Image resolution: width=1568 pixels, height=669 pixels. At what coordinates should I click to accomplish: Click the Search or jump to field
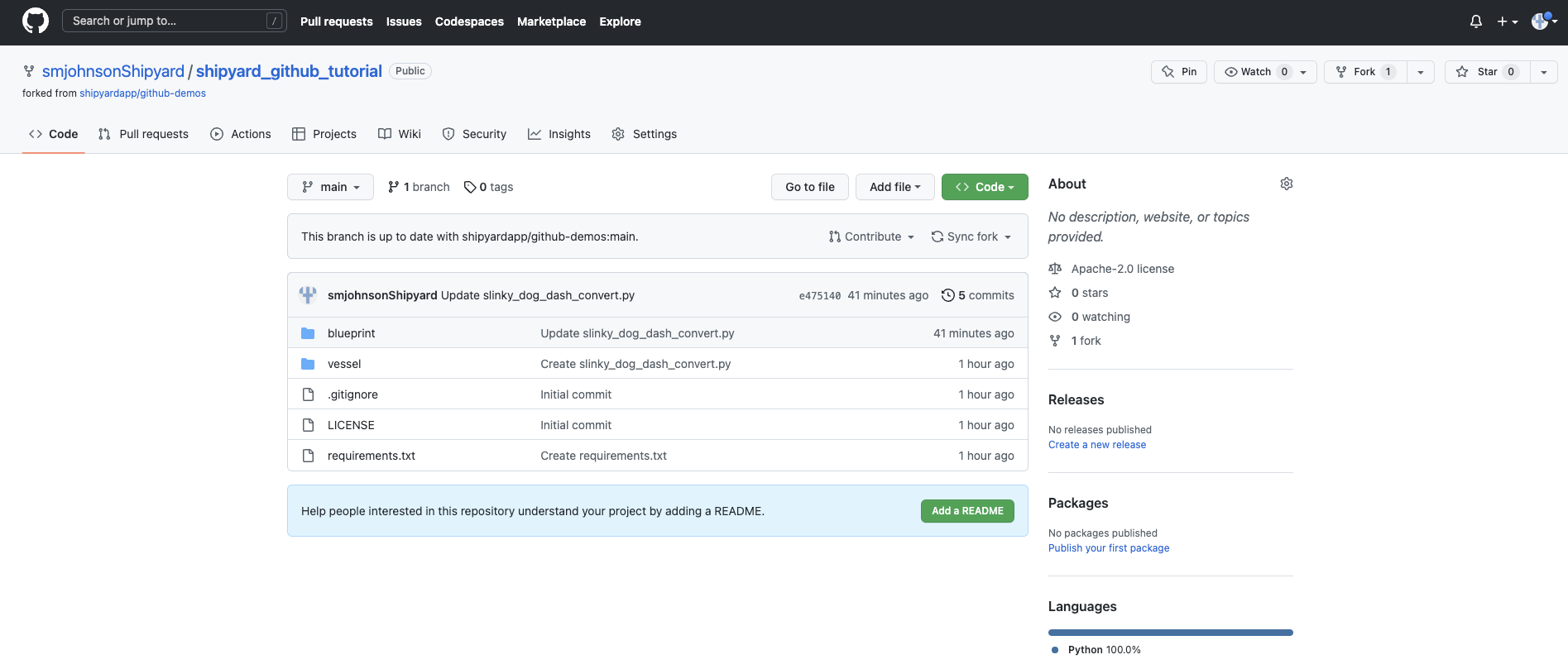(175, 21)
